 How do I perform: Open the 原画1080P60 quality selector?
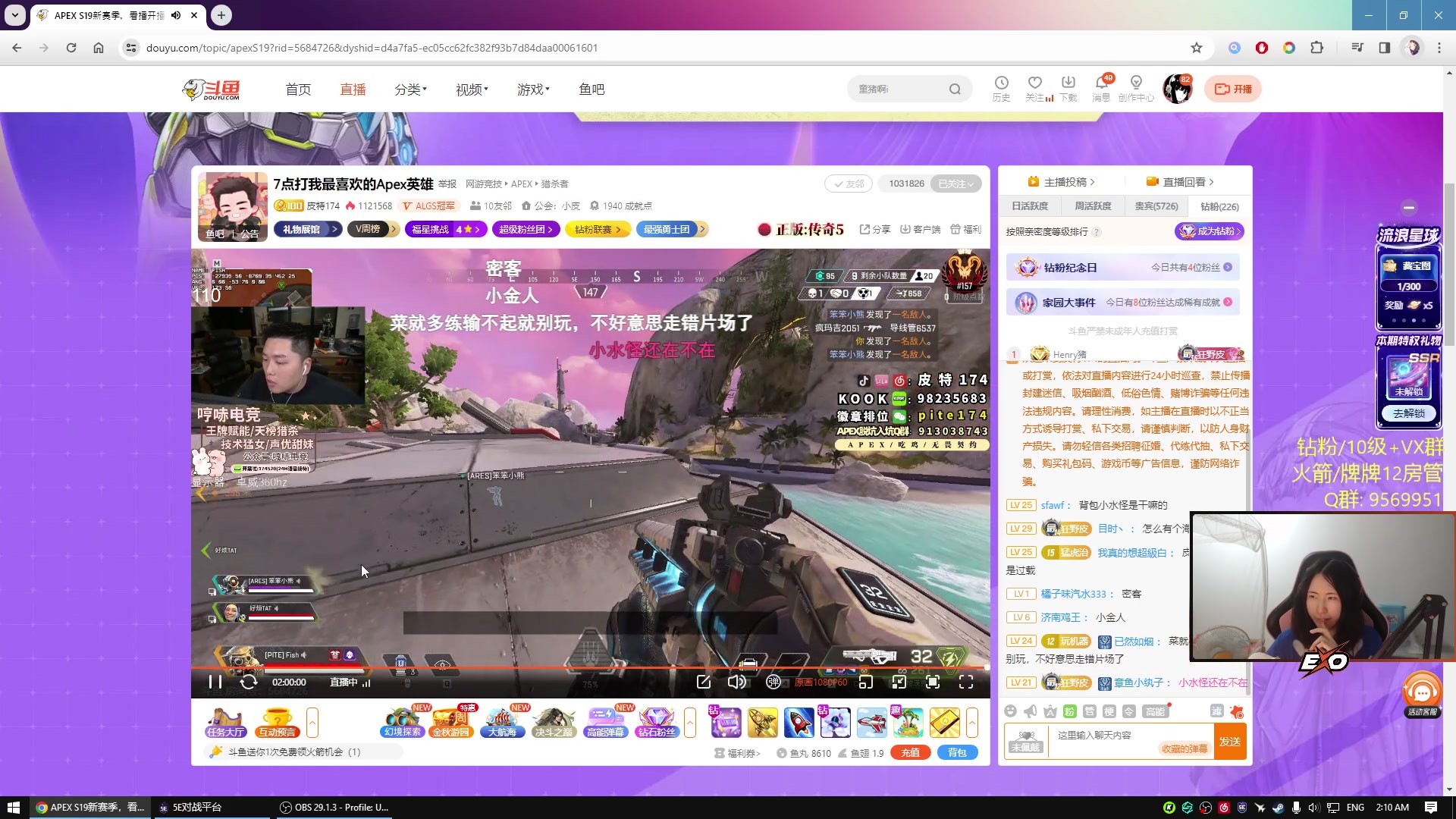821,682
